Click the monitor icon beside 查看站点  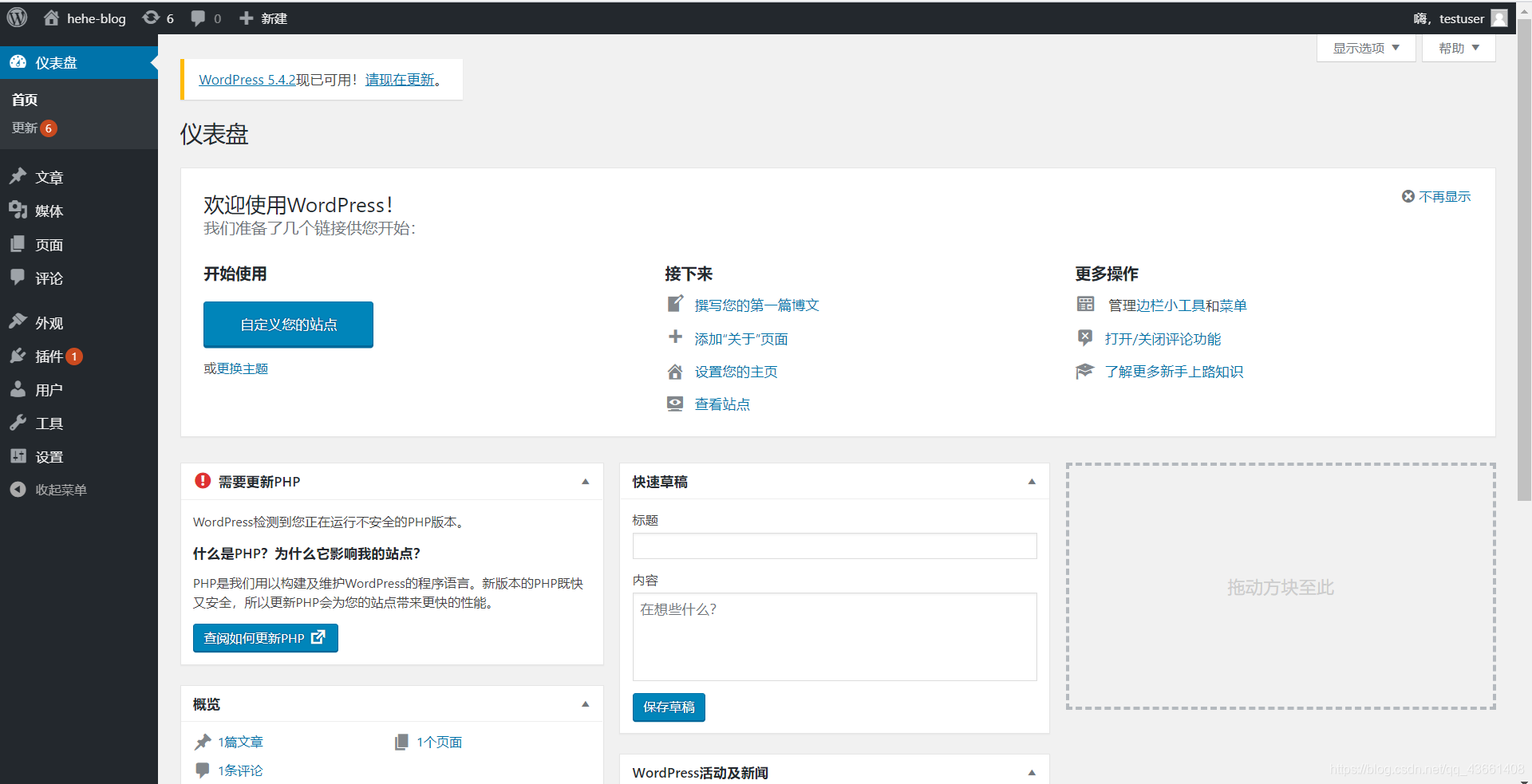click(675, 404)
